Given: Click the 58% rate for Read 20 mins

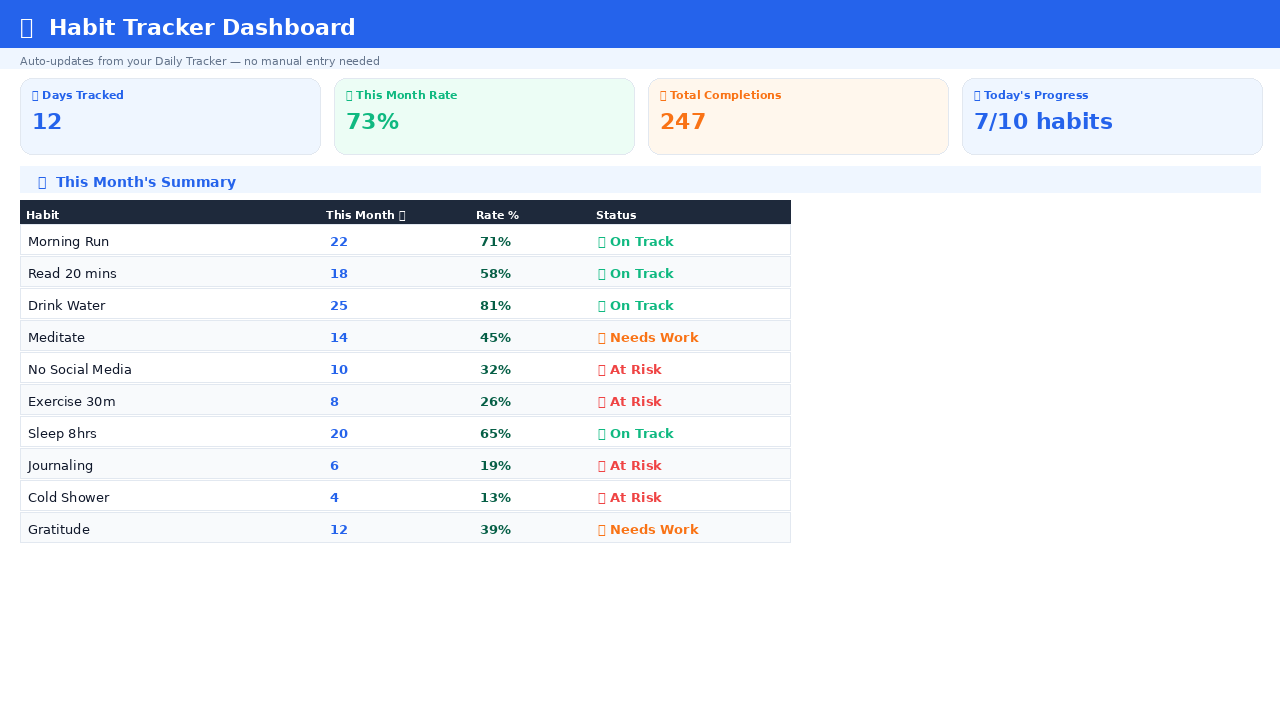Looking at the screenshot, I should [495, 274].
